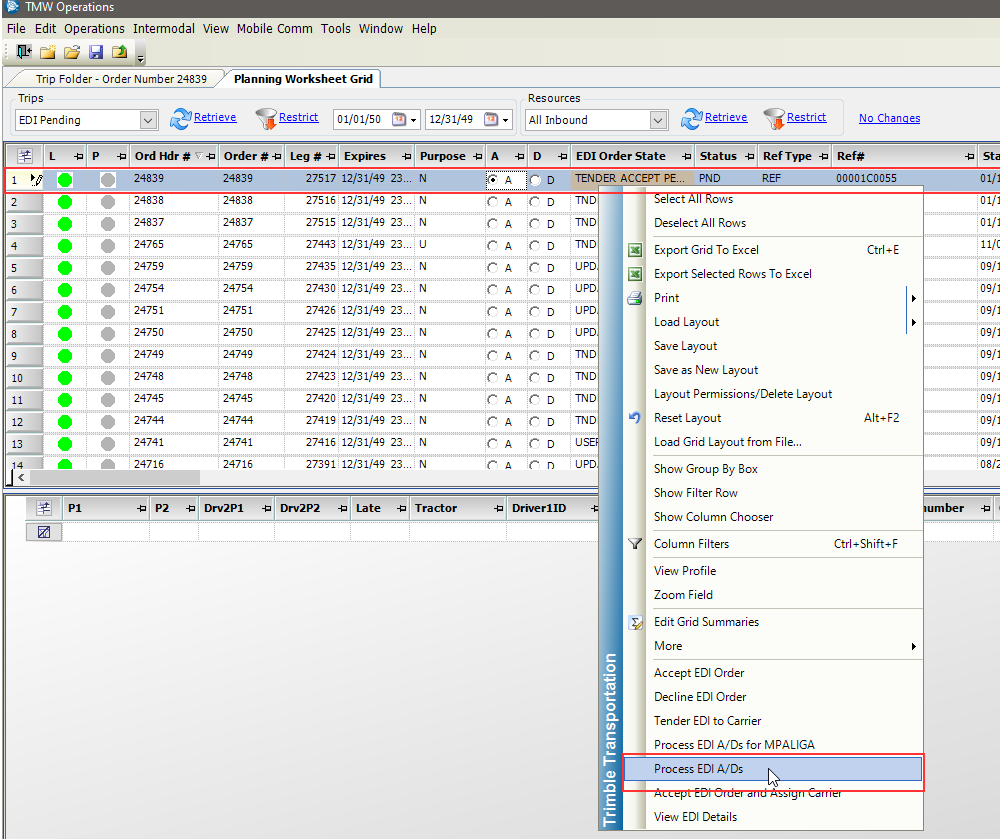Screen dimensions: 1004x839
Task: Open calendar picker for 01/01/50 date
Action: coord(400,120)
